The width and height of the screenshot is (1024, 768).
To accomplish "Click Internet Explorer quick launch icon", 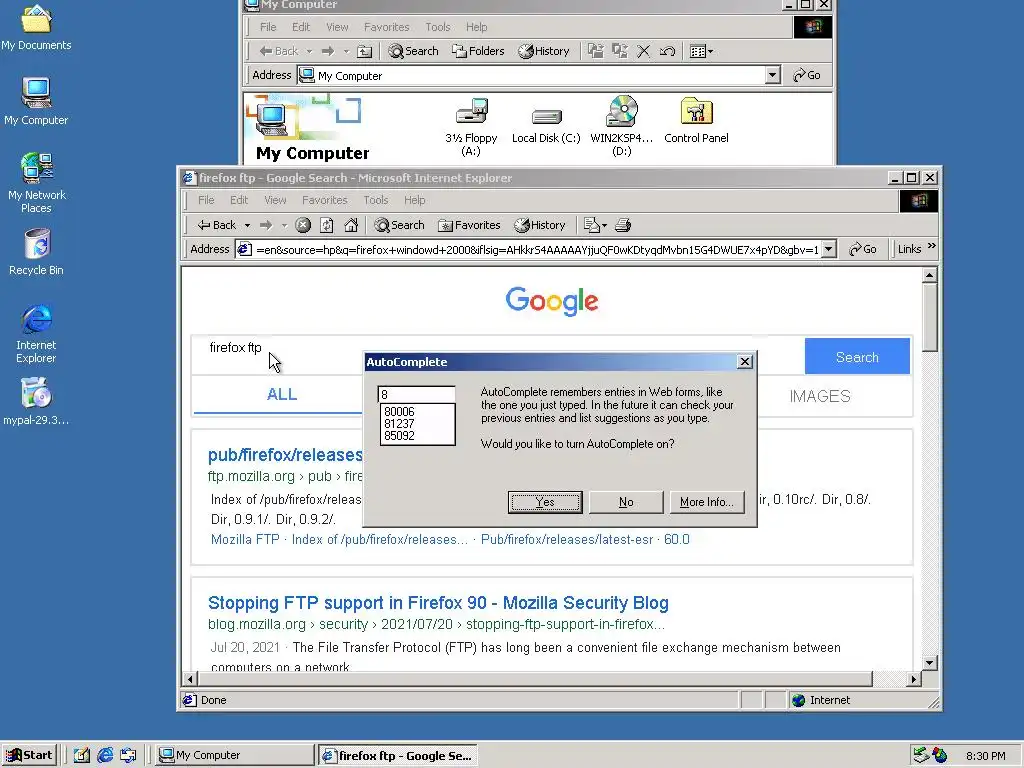I will (x=105, y=755).
